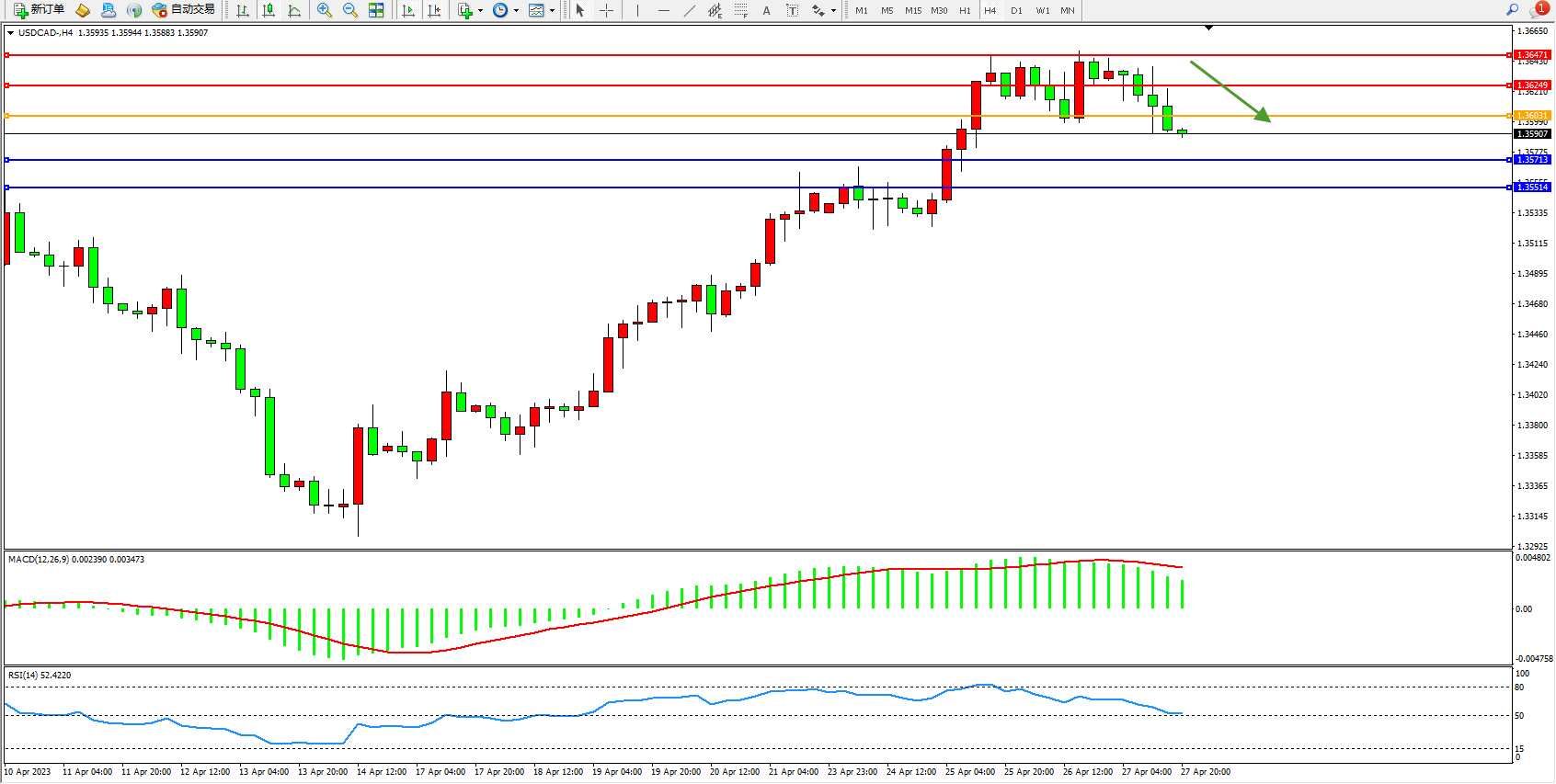The height and width of the screenshot is (784, 1556).
Task: Open the indicators list dropdown arrow
Action: pyautogui.click(x=480, y=11)
